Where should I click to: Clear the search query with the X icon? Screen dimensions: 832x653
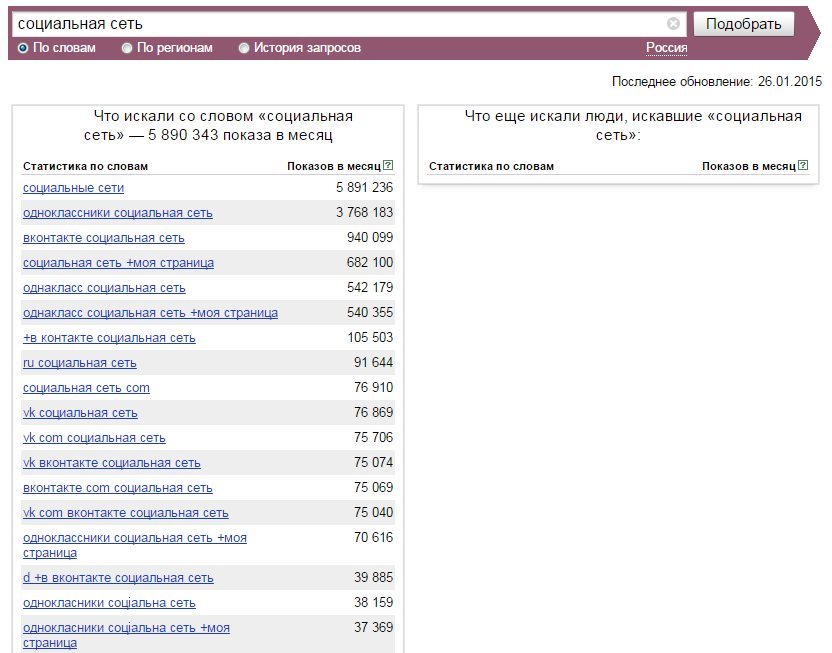[x=673, y=23]
